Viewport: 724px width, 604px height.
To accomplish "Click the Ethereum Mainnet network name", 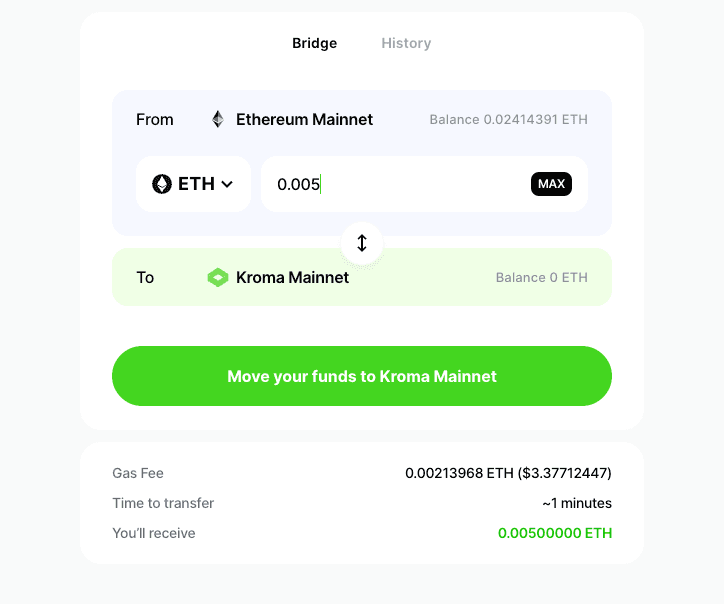I will point(304,119).
